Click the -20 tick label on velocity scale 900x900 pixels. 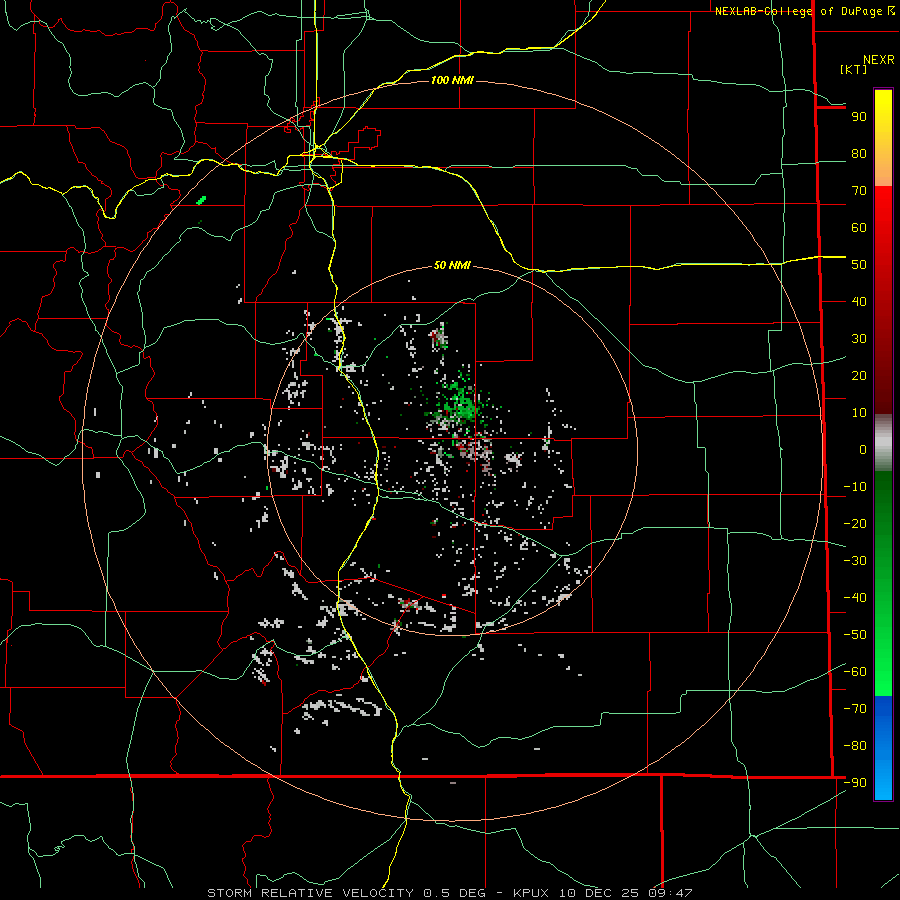pos(855,524)
